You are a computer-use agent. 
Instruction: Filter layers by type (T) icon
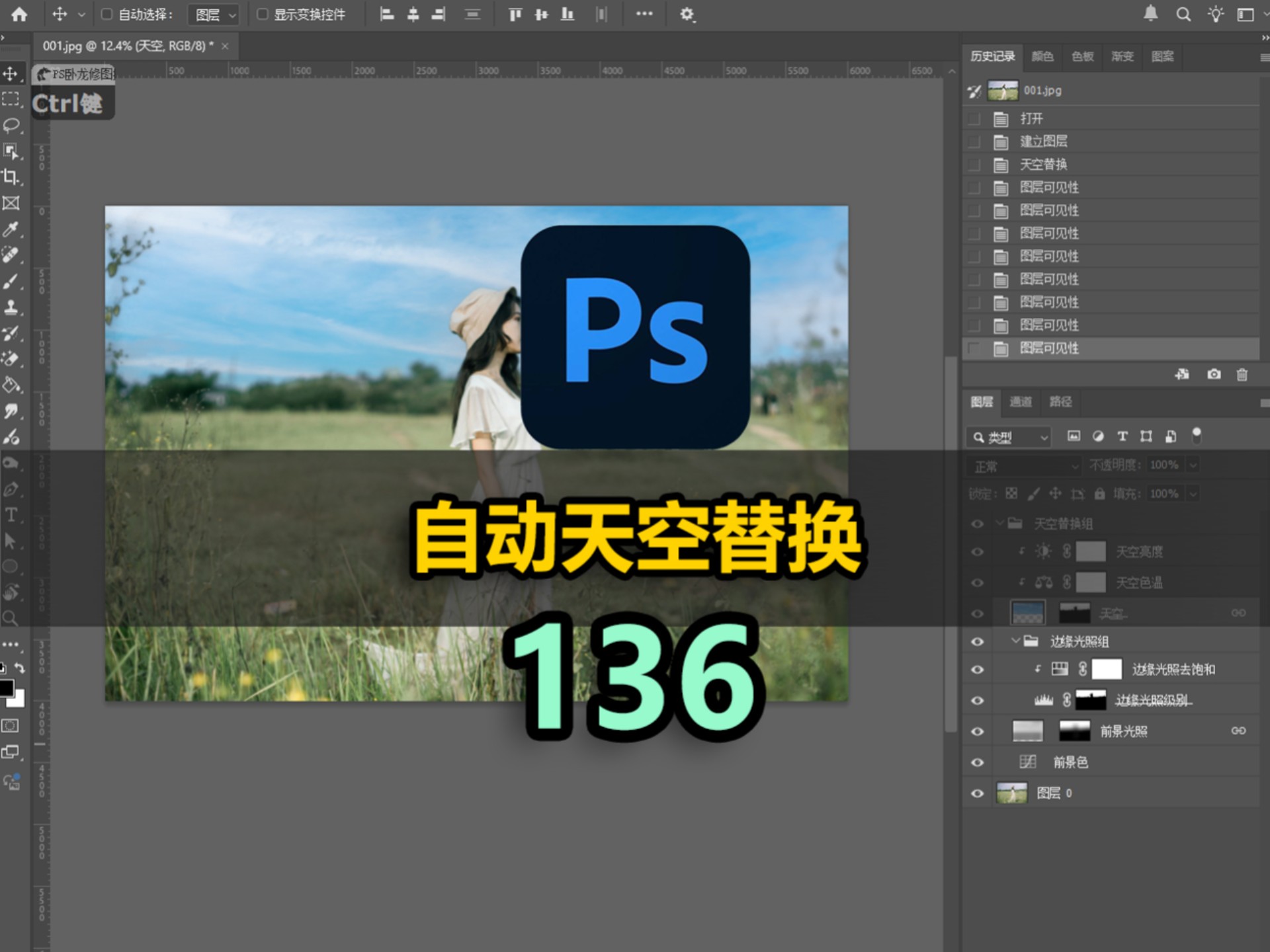(x=1122, y=436)
